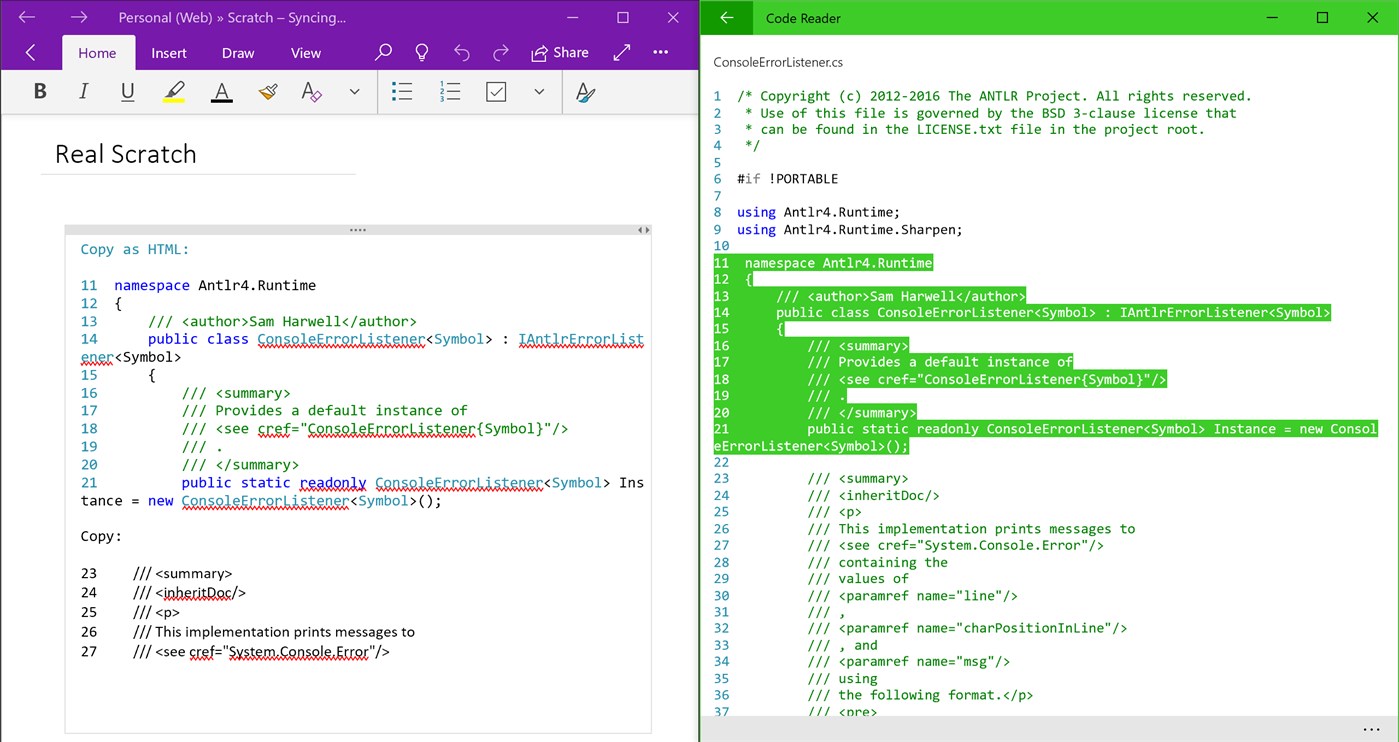Open the Styles pen icon
Viewport: 1399px width, 742px height.
coord(586,92)
